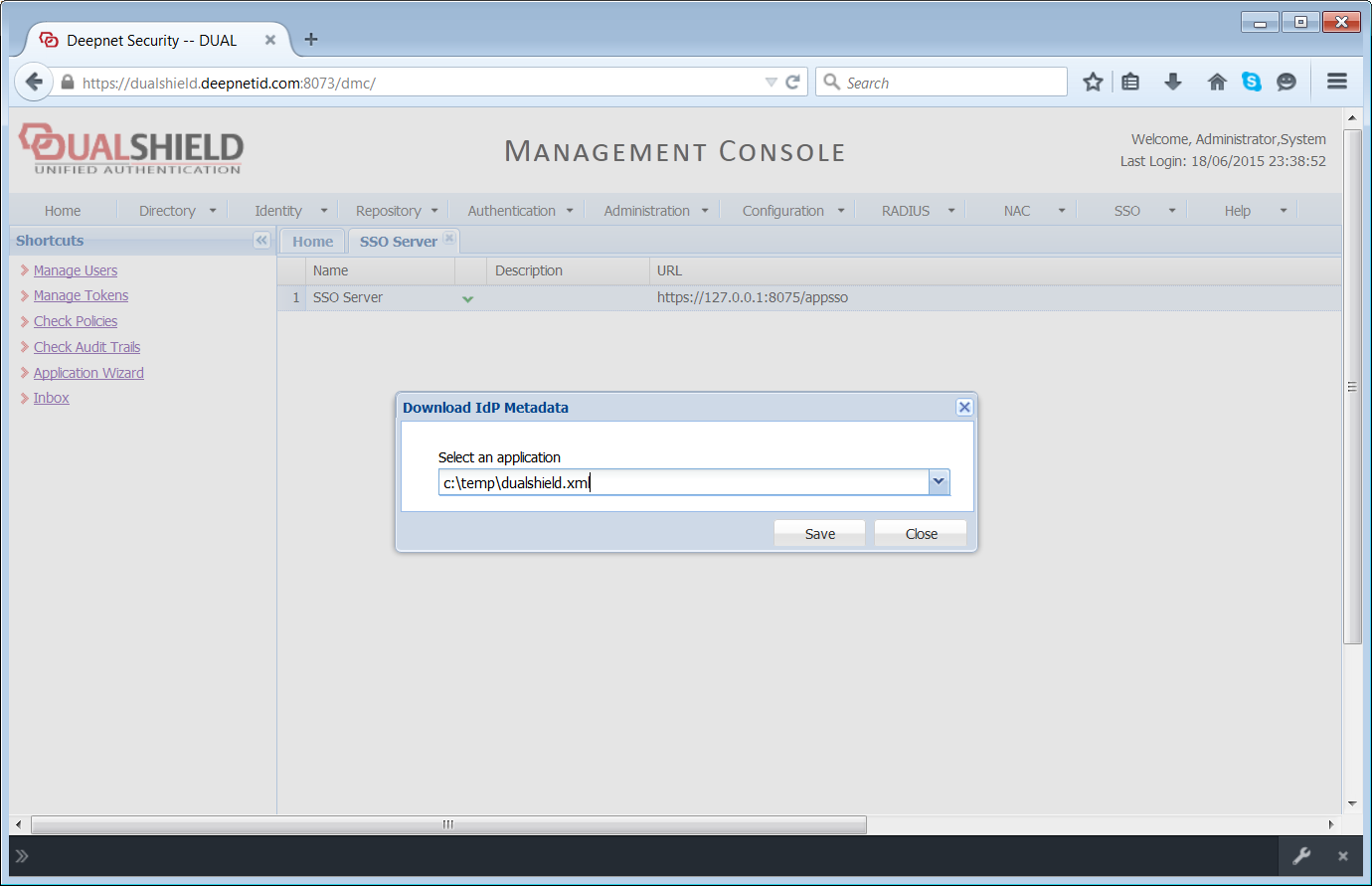Expand the Configuration menu

(792, 211)
